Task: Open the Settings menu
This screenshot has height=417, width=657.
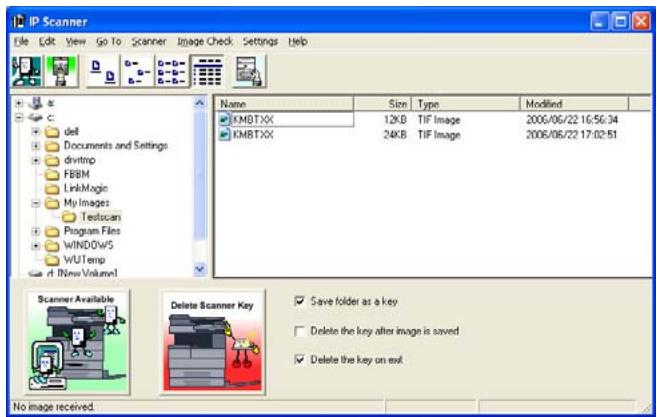Action: click(x=260, y=41)
